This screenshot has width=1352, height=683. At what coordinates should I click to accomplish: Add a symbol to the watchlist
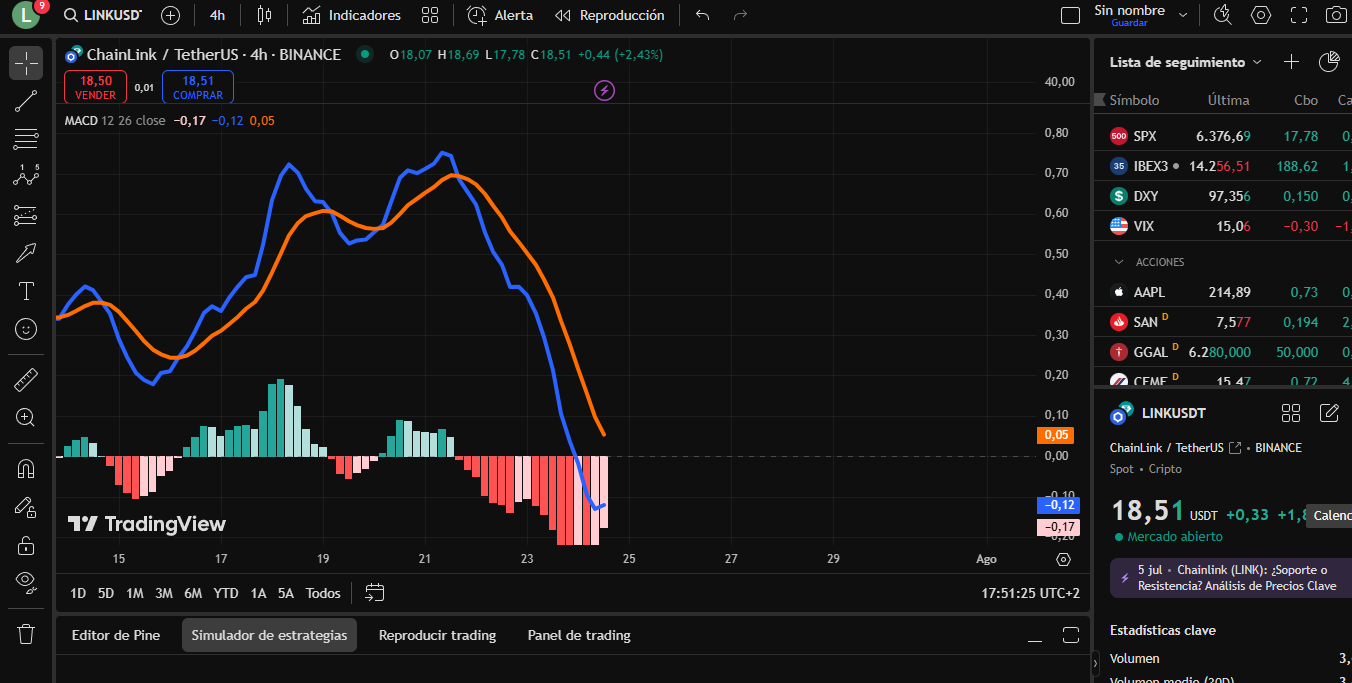click(1291, 62)
